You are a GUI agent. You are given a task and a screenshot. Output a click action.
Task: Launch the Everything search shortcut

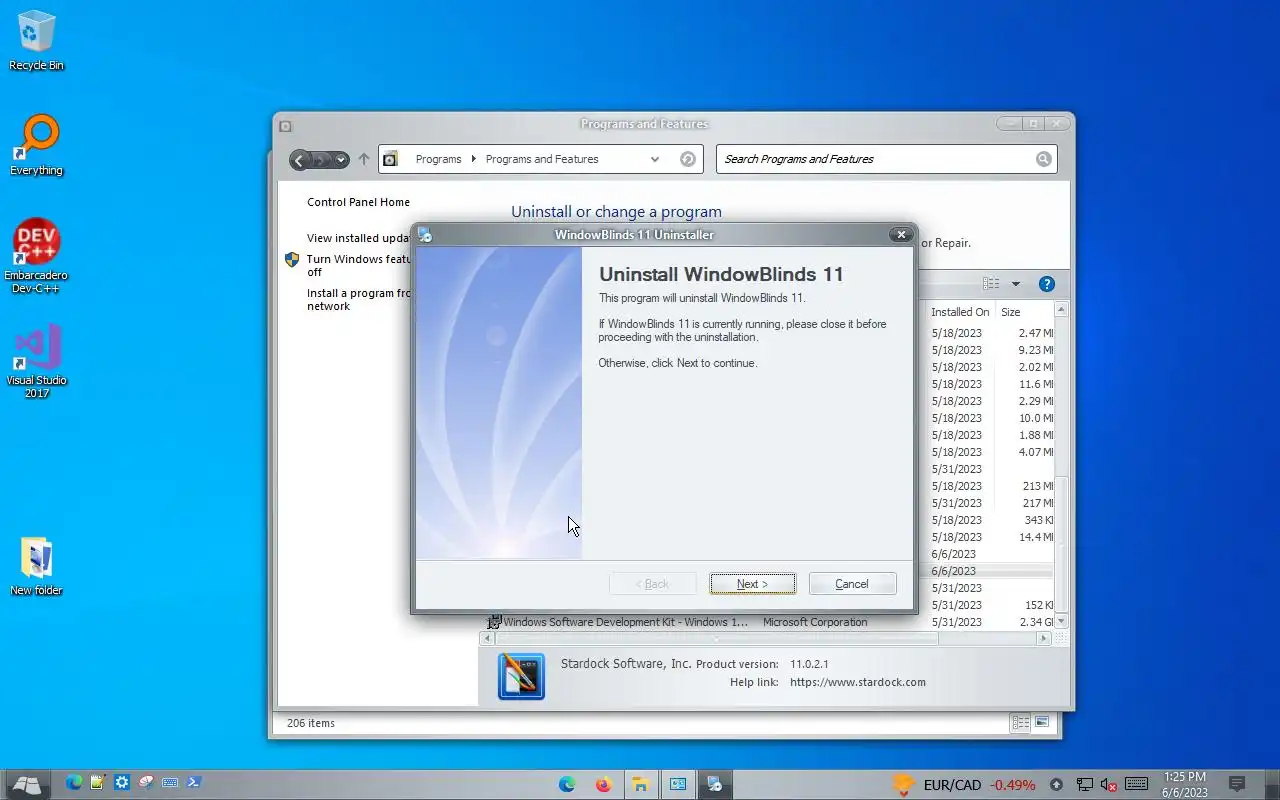(x=36, y=146)
